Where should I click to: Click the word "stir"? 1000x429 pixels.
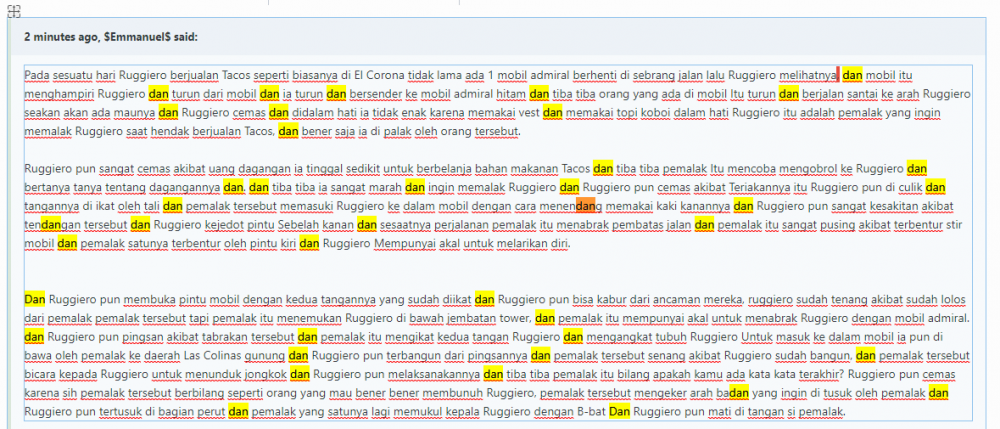pyautogui.click(x=955, y=224)
